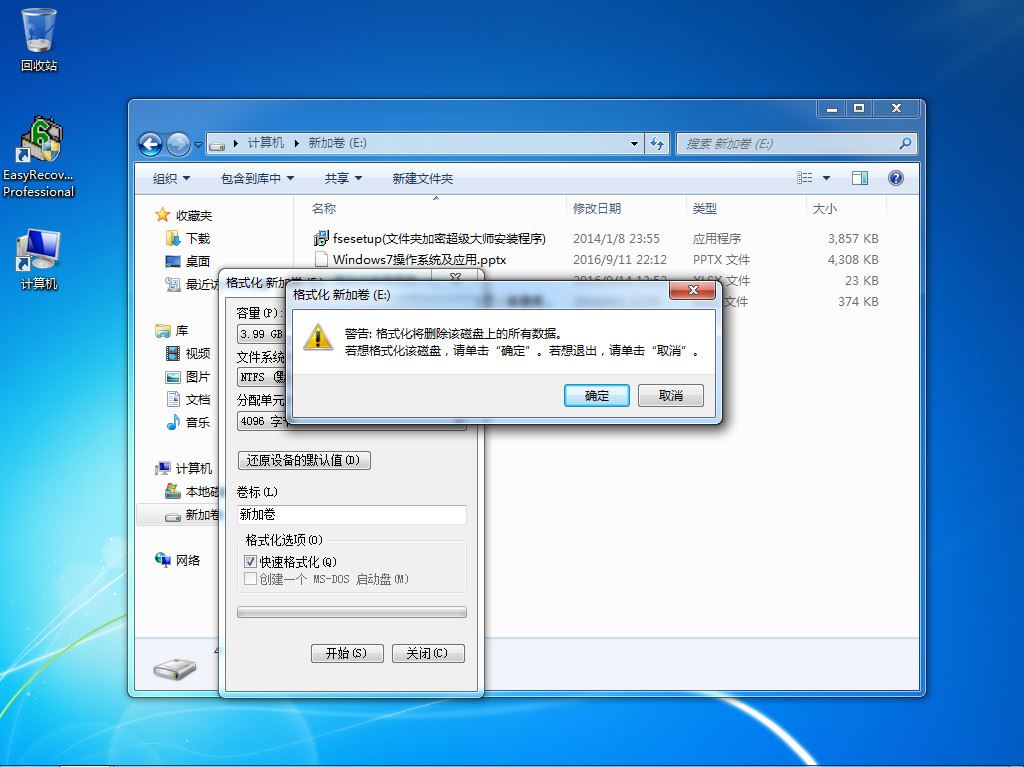This screenshot has height=767, width=1024.
Task: Launch EasyRecovery Professional desktop shortcut
Action: (x=39, y=157)
